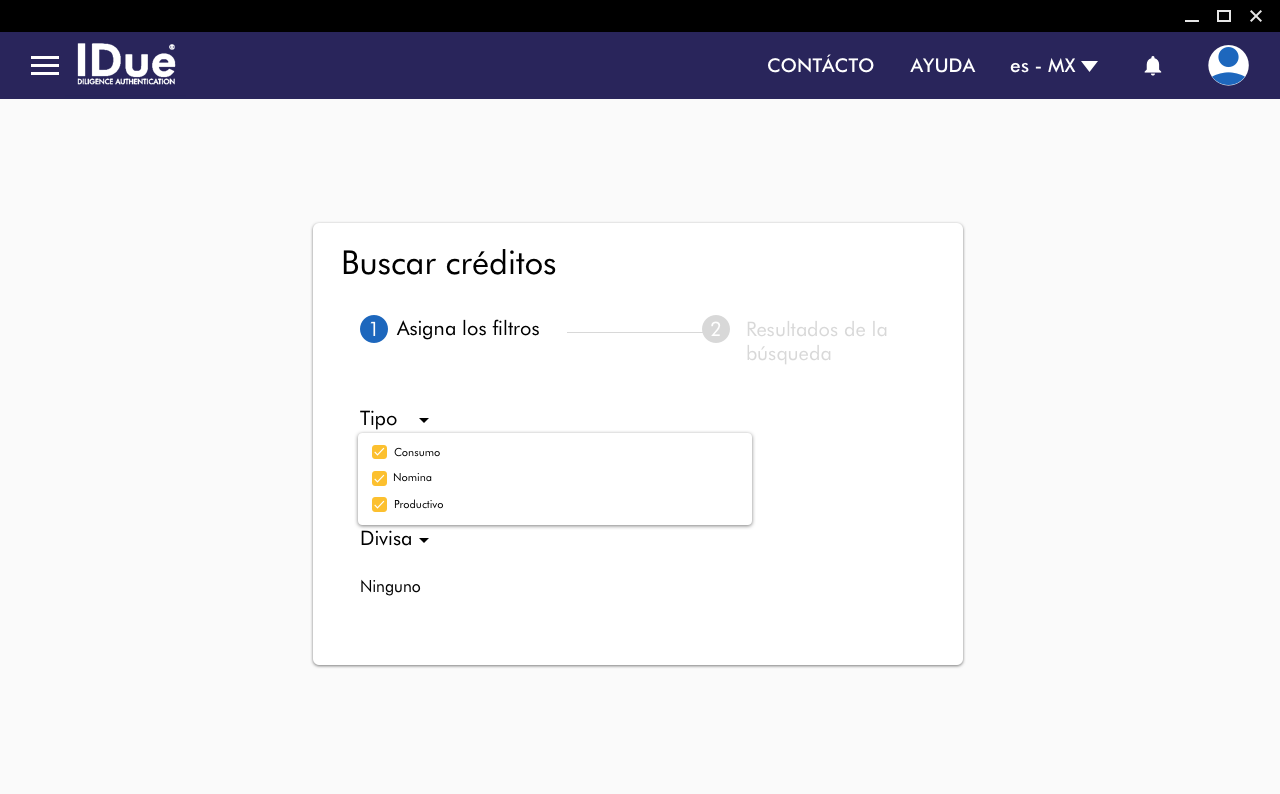The width and height of the screenshot is (1280, 794).
Task: Toggle the Productivo checkbox
Action: [x=380, y=505]
